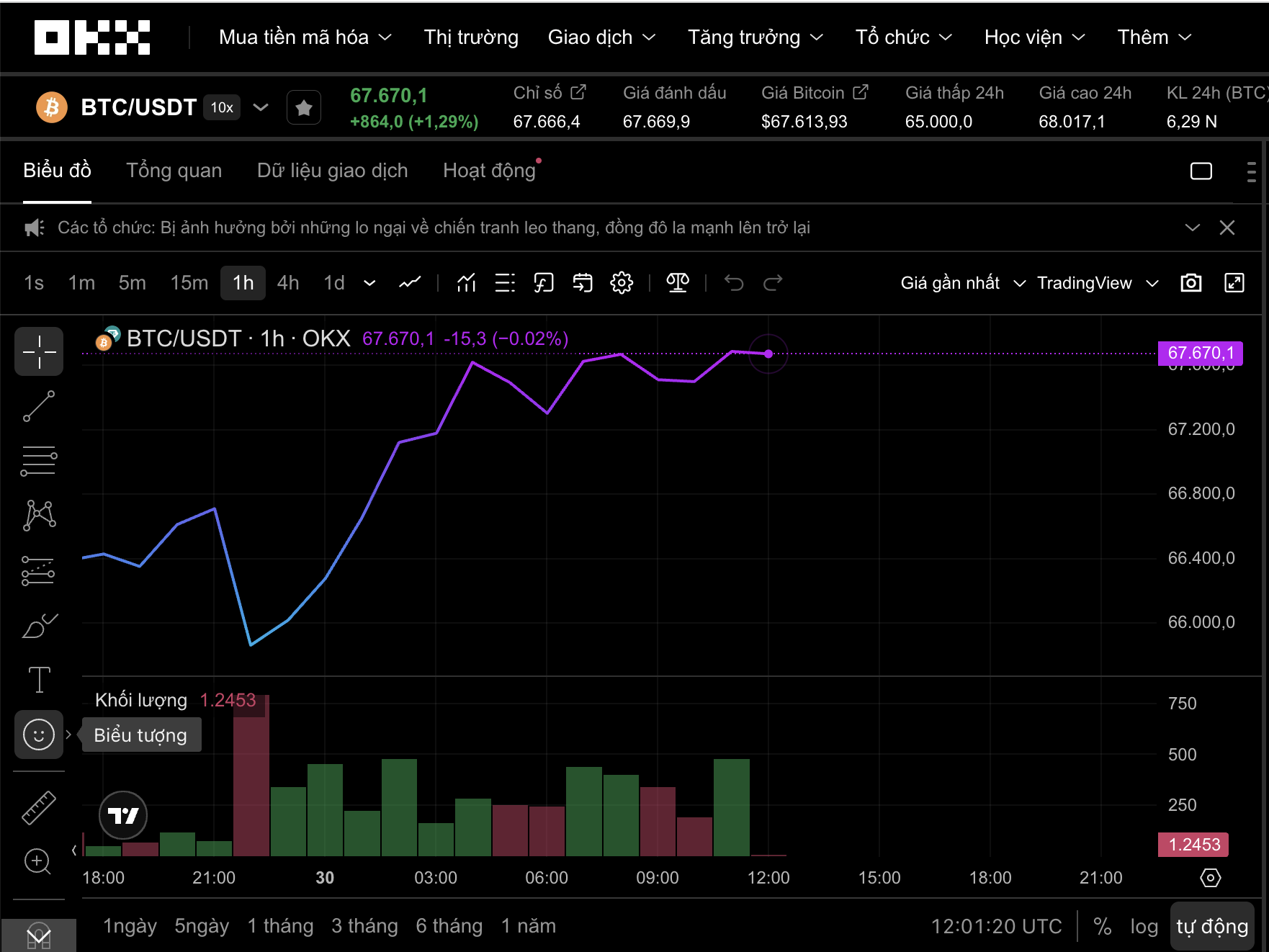Expand the TradingView chart type dropdown
This screenshot has height=952, width=1269.
point(1097,283)
